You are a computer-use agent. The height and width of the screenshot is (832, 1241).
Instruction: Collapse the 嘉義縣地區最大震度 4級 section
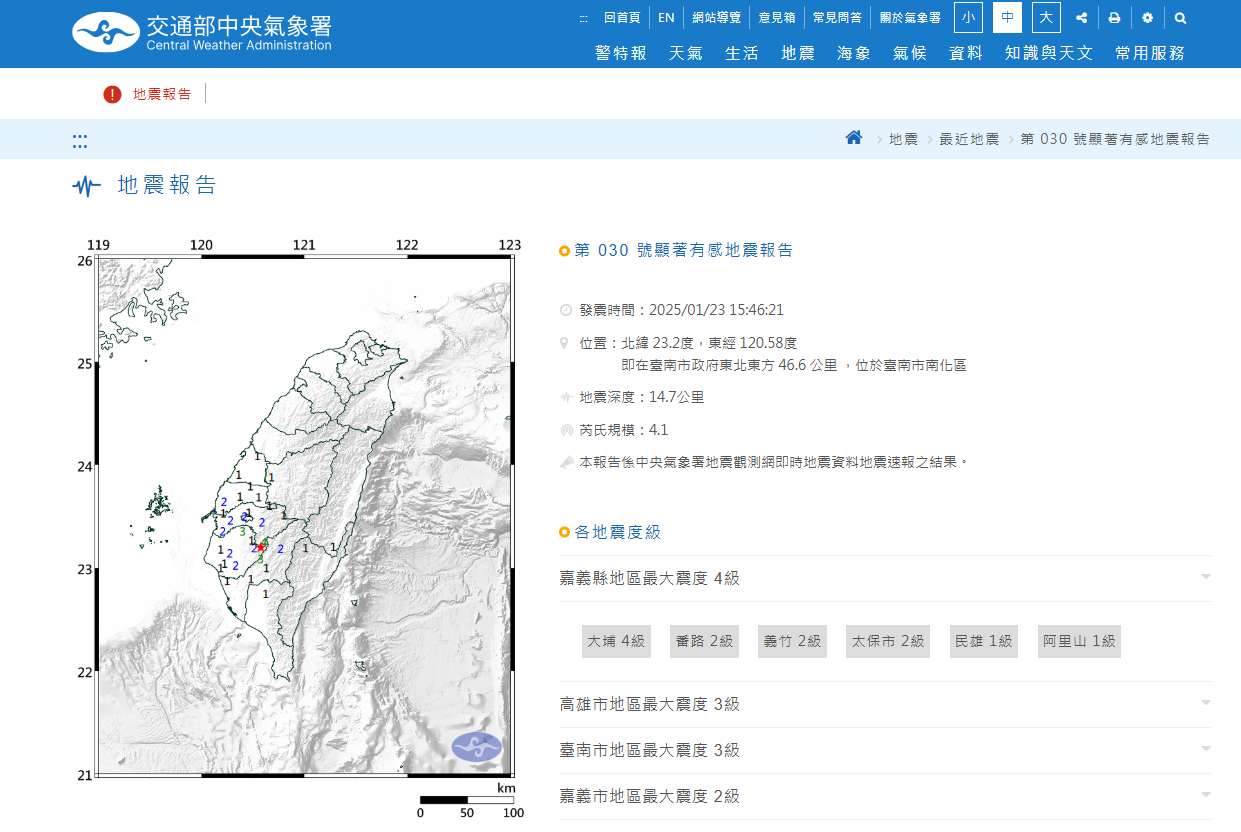[x=885, y=578]
